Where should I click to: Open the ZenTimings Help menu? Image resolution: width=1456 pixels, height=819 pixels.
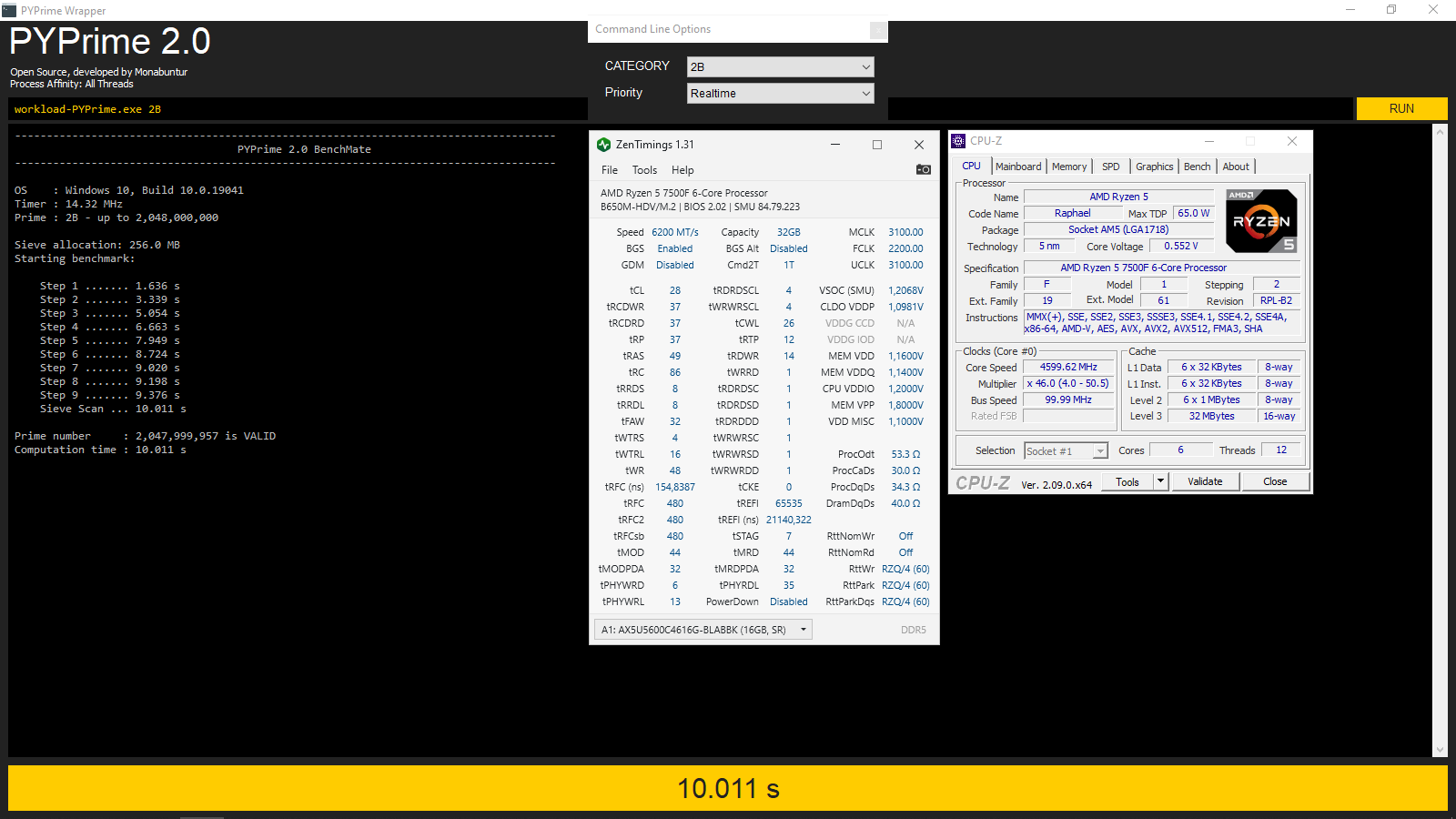pyautogui.click(x=682, y=170)
